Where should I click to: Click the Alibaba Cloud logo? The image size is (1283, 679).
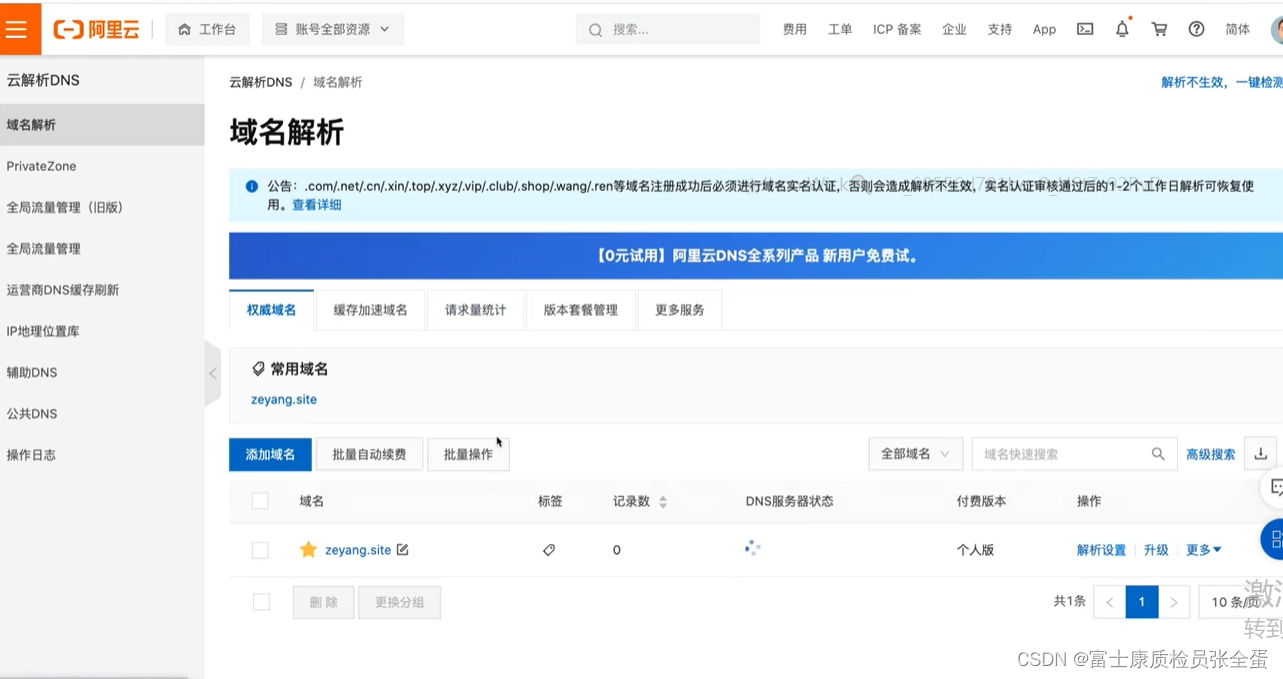pyautogui.click(x=96, y=30)
